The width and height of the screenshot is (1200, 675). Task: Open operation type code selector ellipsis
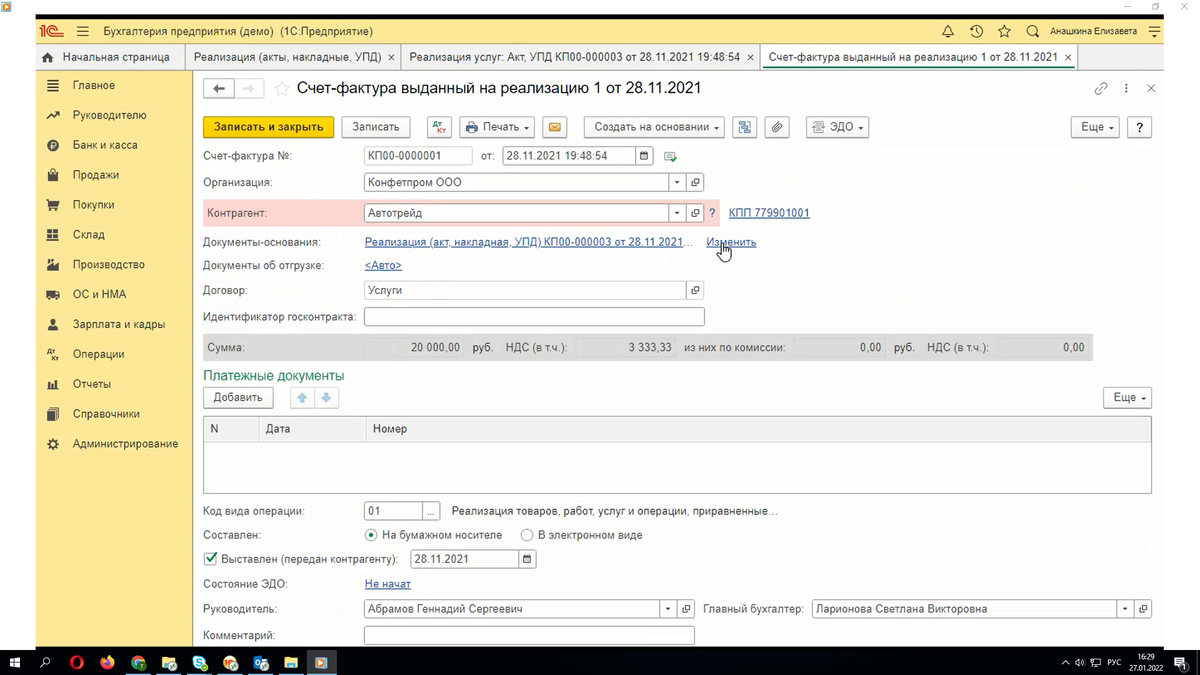click(x=431, y=511)
